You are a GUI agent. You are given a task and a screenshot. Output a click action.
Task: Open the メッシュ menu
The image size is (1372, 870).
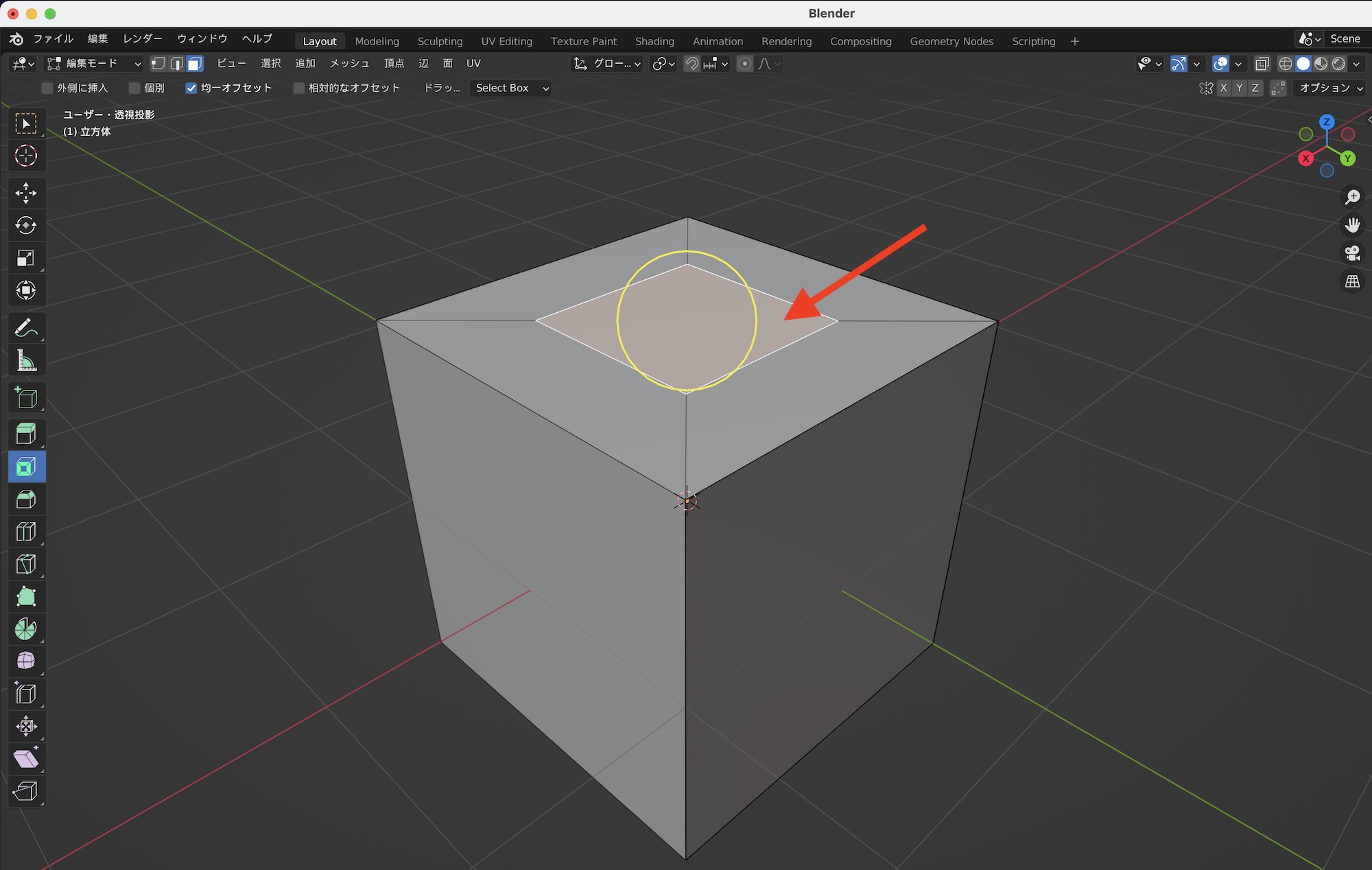tap(349, 64)
